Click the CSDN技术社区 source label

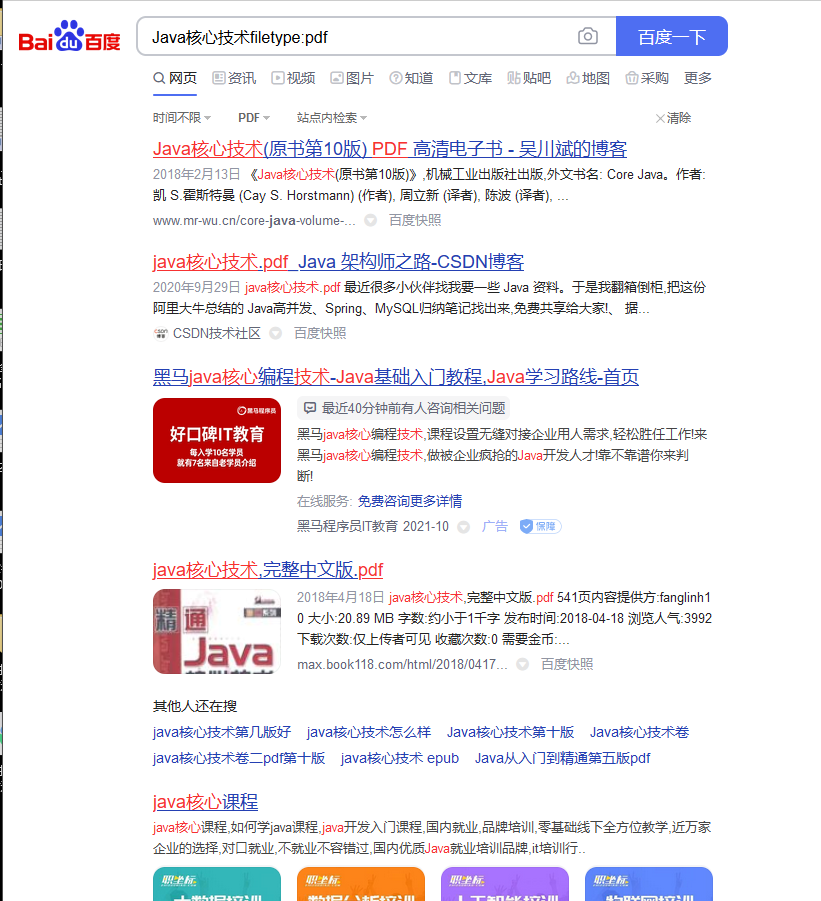(x=217, y=333)
